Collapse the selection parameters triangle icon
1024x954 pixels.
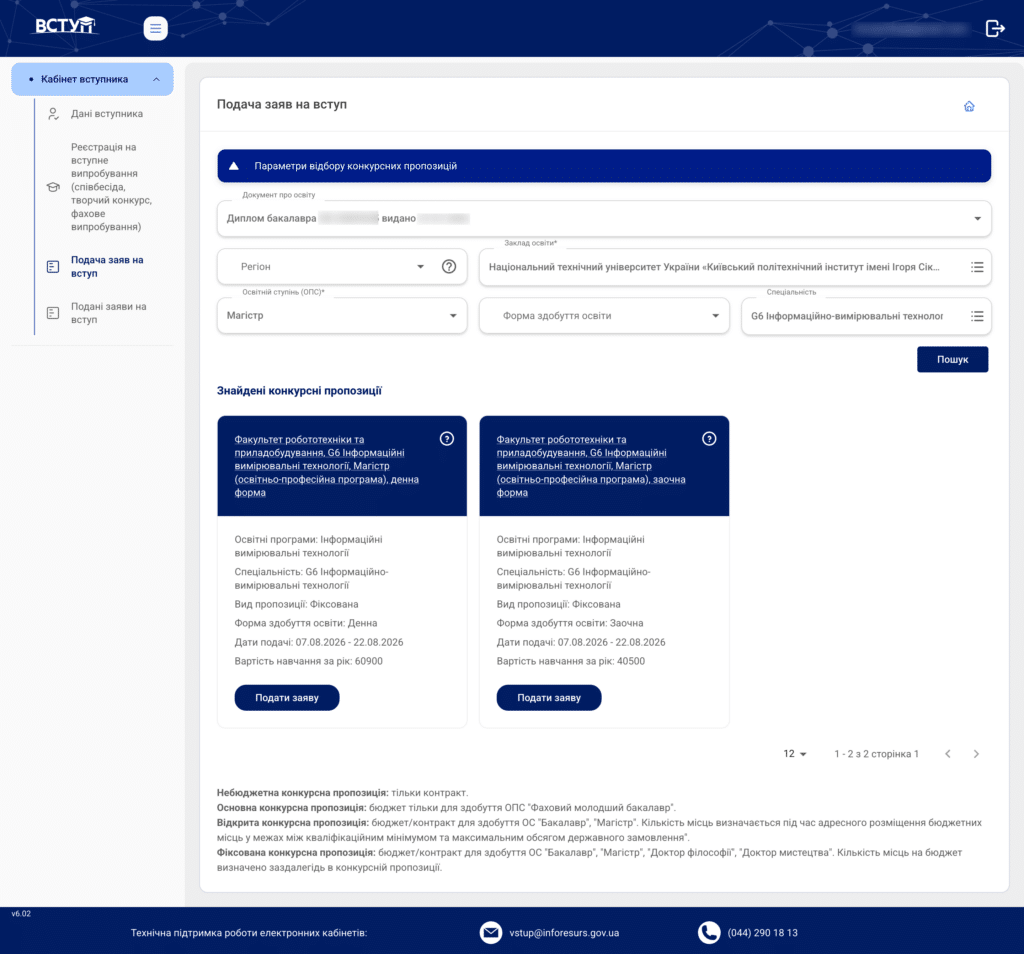(234, 166)
